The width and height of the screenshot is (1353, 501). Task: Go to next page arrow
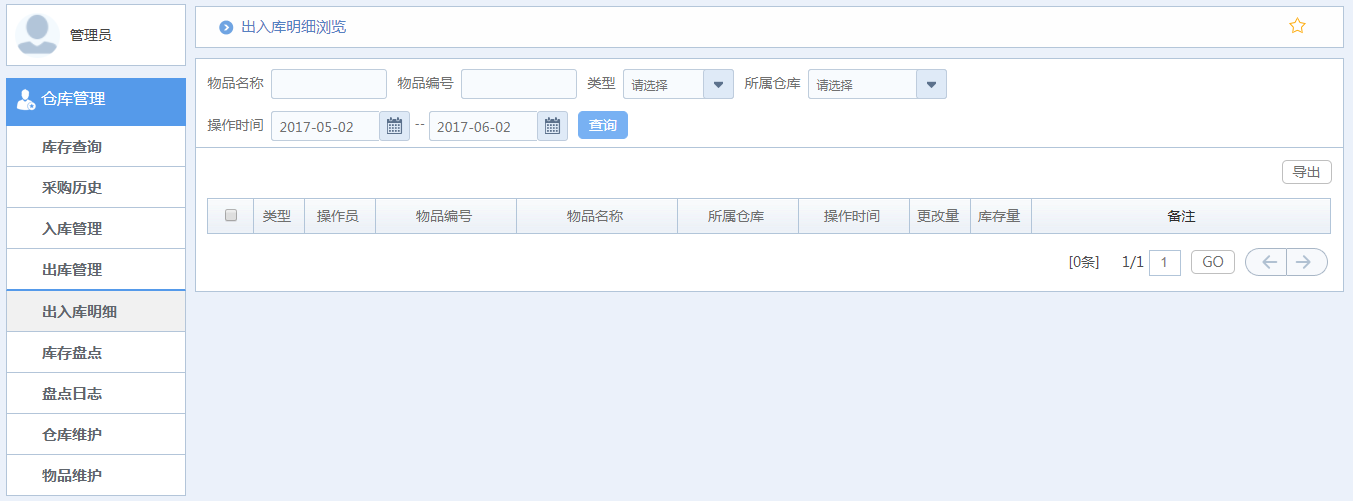tap(1305, 262)
